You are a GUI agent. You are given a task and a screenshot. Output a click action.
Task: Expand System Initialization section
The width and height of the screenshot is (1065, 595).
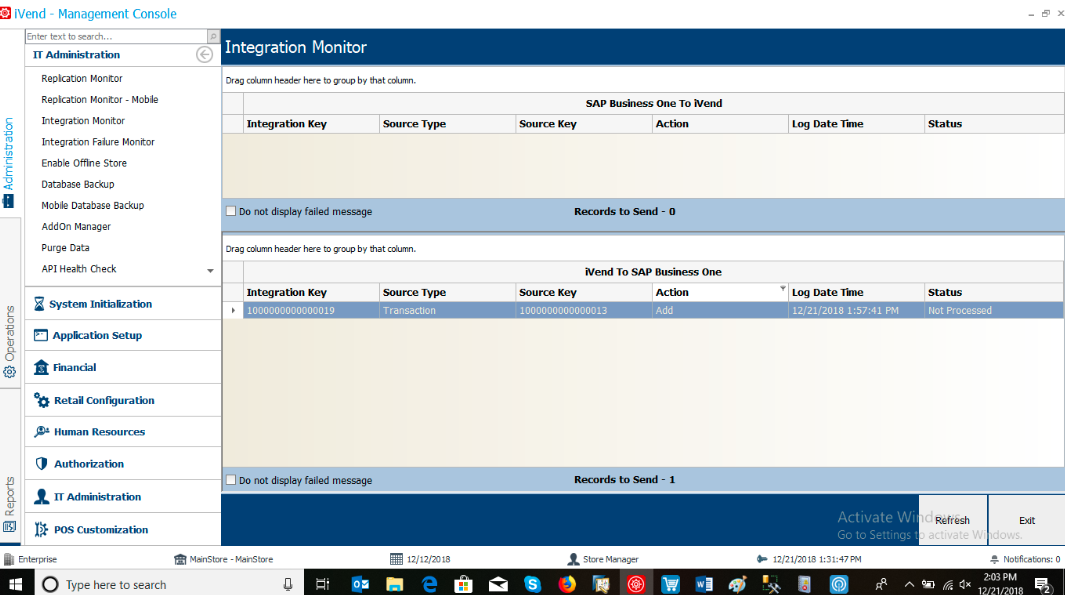(122, 304)
